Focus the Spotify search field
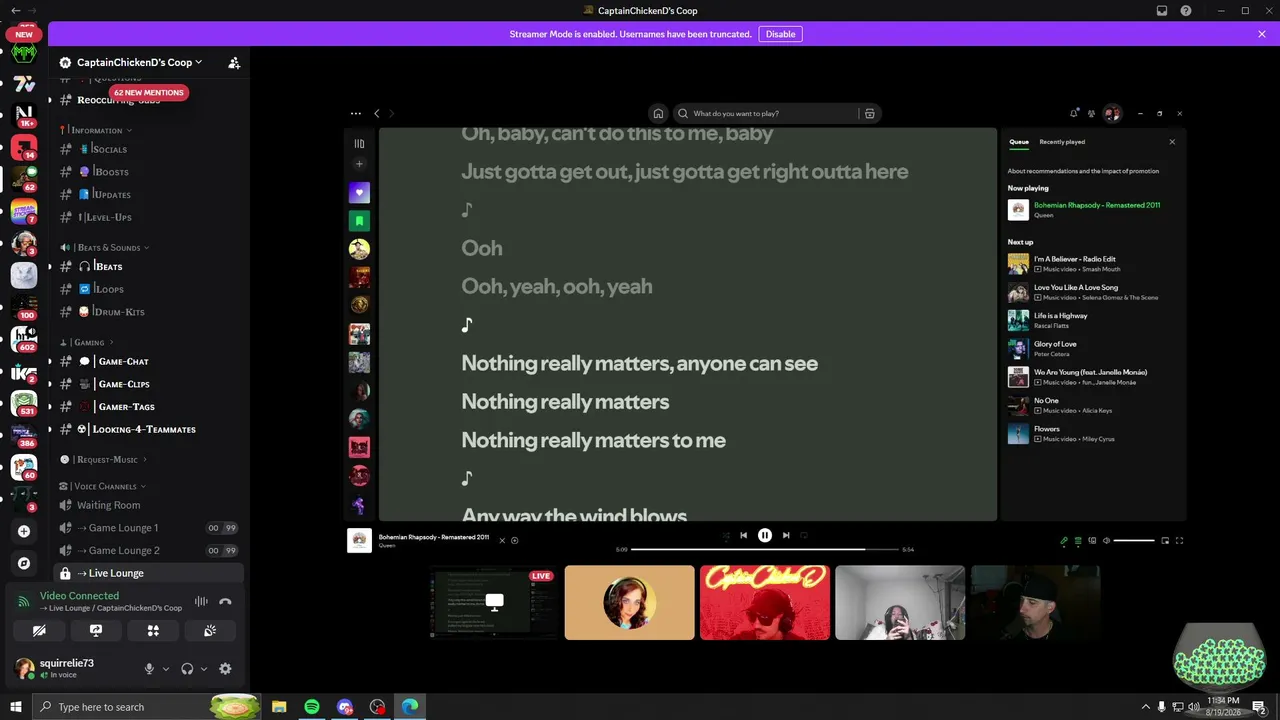1280x720 pixels. click(765, 114)
